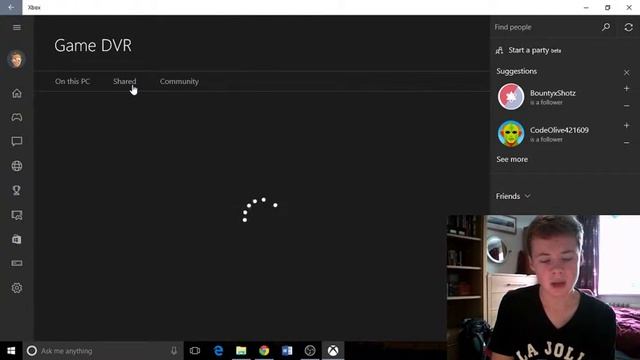The width and height of the screenshot is (640, 360).
Task: Open the globe Activity alerts icon
Action: [17, 166]
